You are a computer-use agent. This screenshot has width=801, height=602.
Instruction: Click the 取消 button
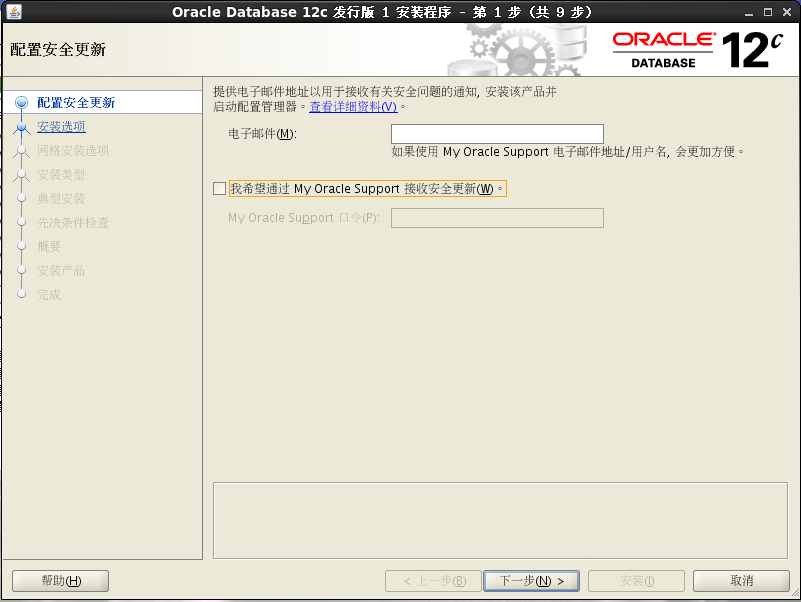(741, 581)
